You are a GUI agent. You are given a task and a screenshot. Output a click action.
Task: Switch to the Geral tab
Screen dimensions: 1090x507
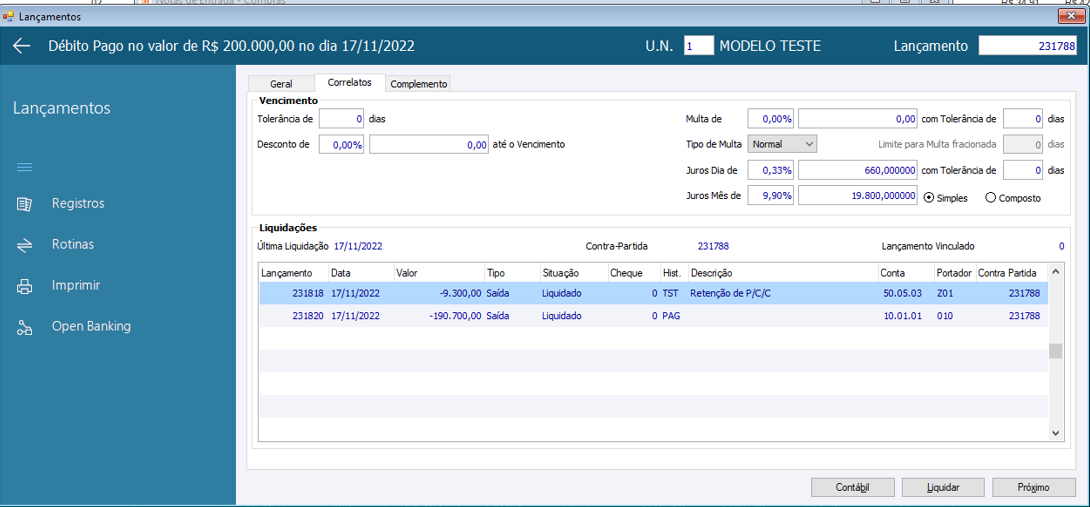coord(281,84)
